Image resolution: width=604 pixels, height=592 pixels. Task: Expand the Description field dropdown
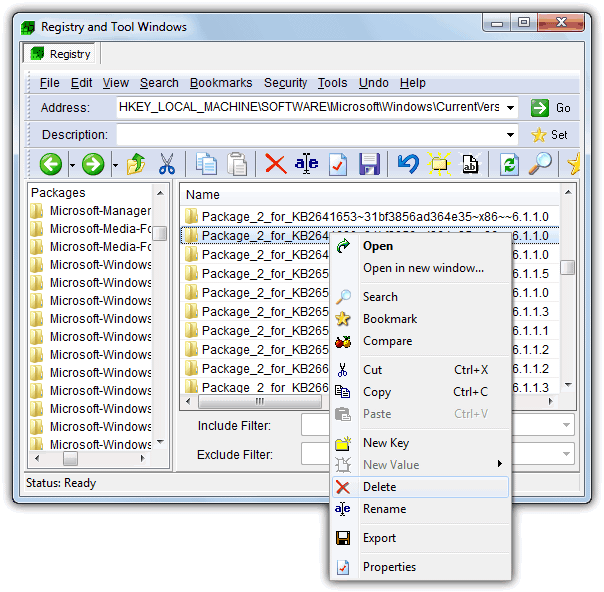[510, 135]
